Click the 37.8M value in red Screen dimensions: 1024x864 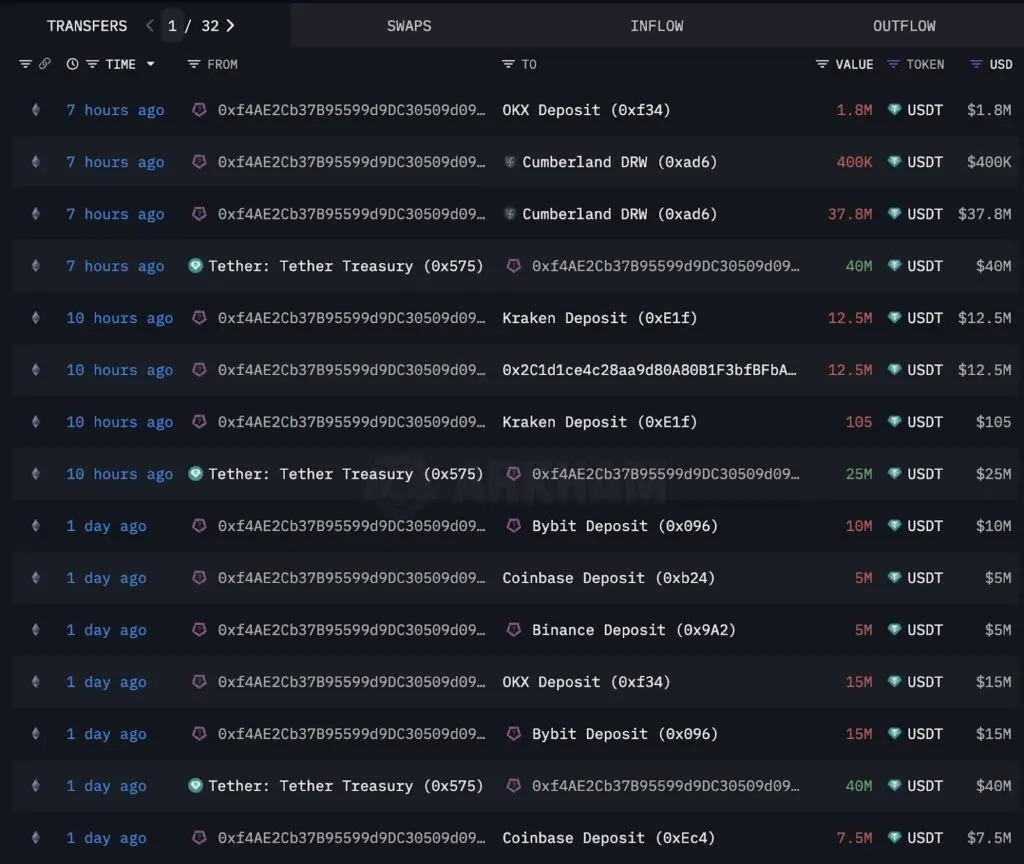click(x=849, y=214)
